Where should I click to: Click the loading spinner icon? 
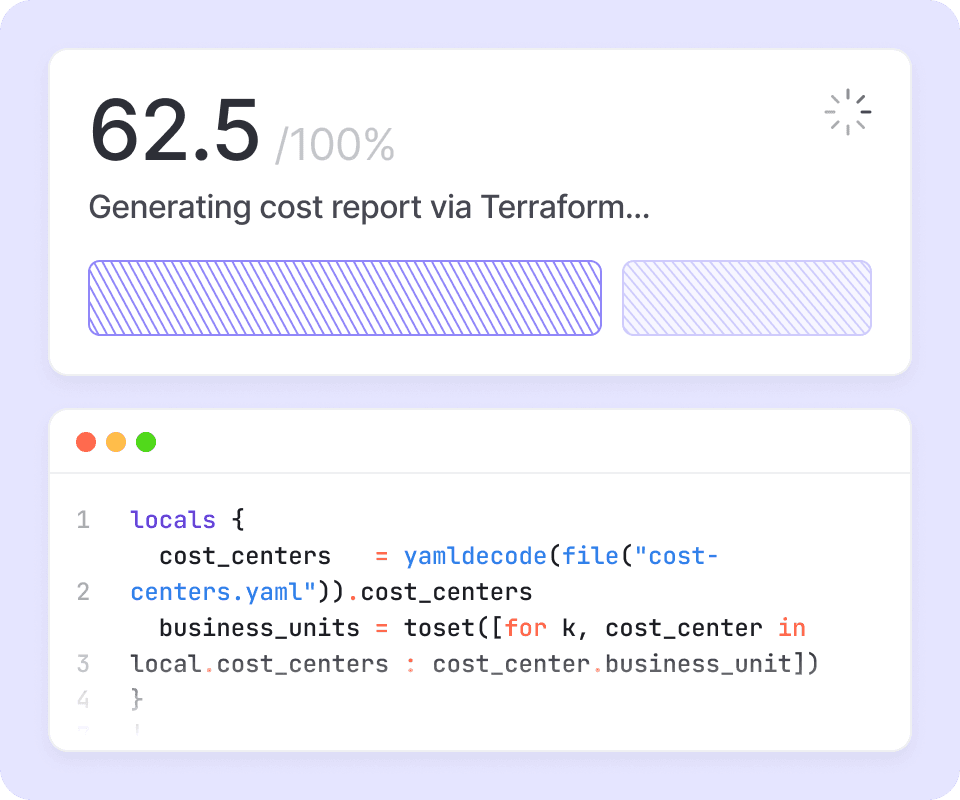(847, 112)
